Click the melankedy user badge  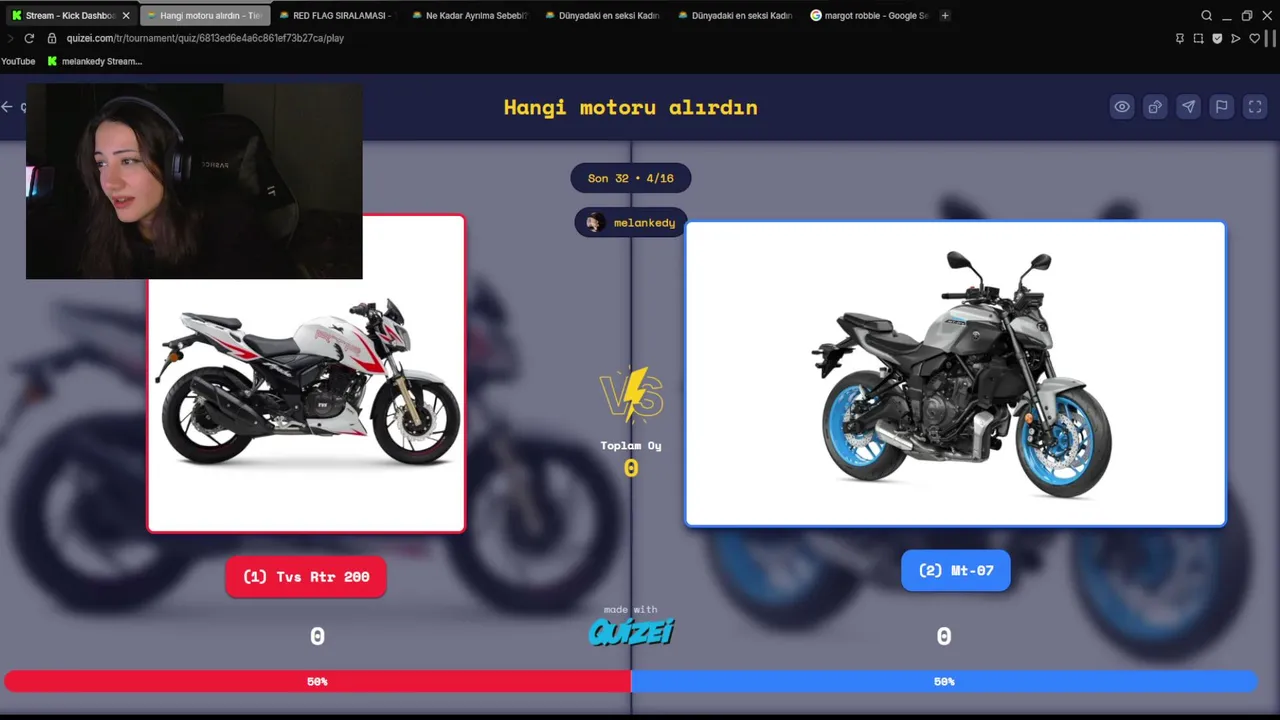(x=631, y=222)
